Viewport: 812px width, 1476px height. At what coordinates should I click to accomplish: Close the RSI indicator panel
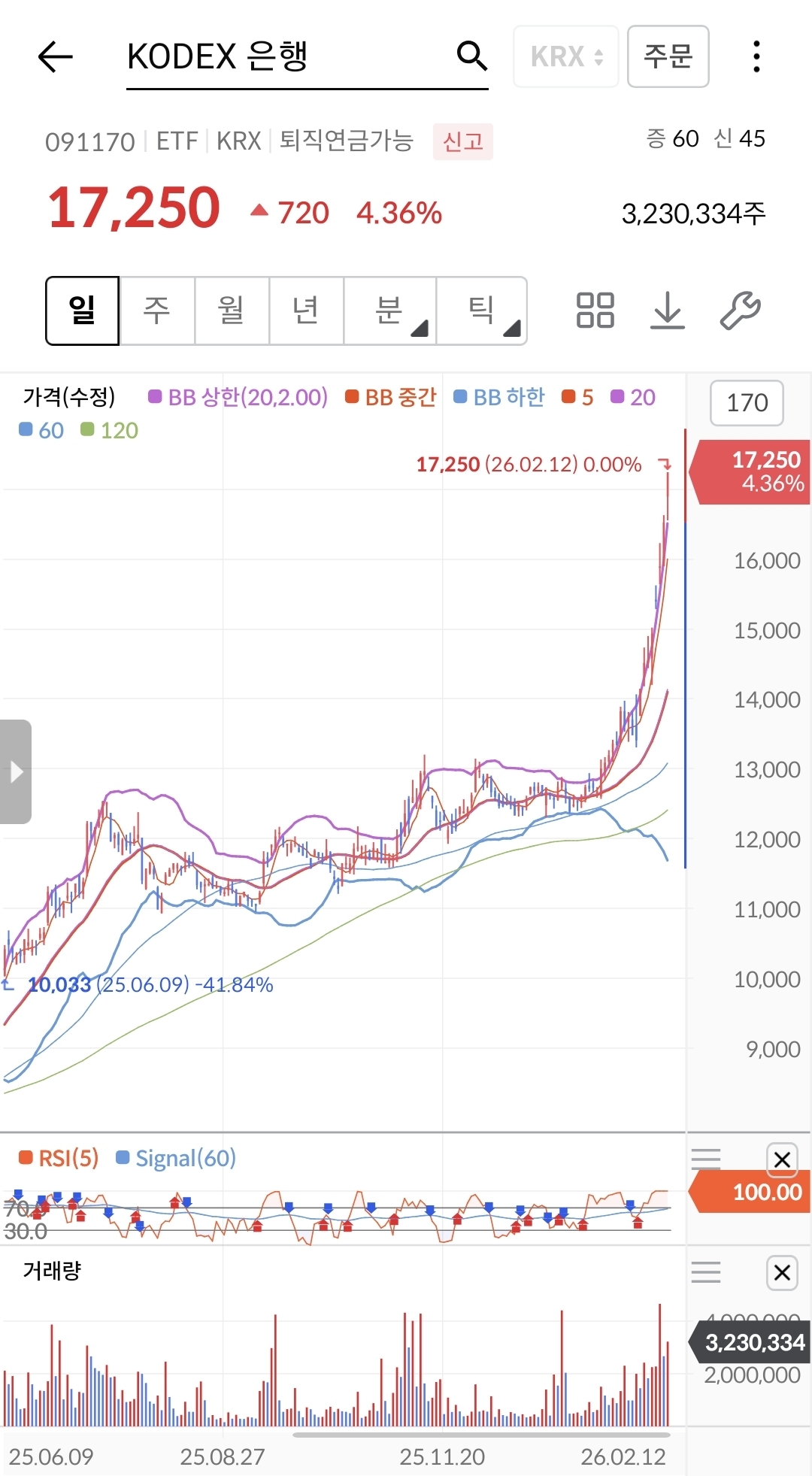click(782, 1159)
